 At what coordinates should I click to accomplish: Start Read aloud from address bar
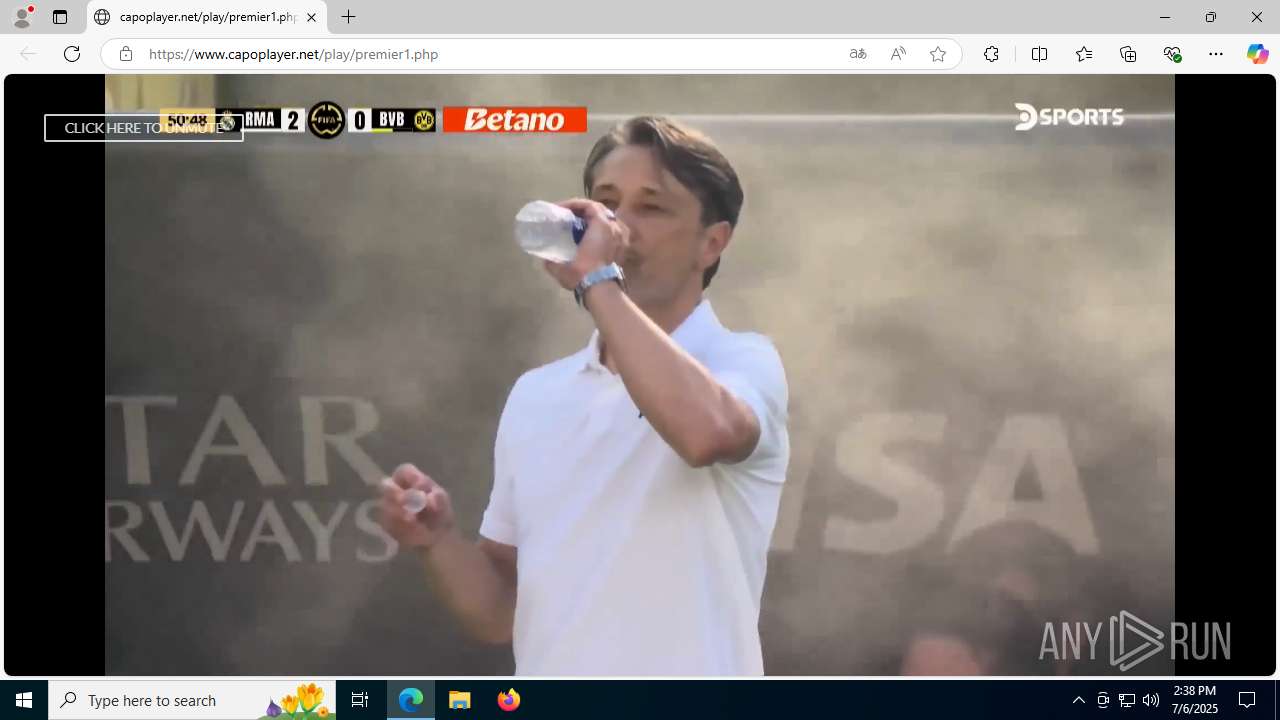click(x=898, y=54)
